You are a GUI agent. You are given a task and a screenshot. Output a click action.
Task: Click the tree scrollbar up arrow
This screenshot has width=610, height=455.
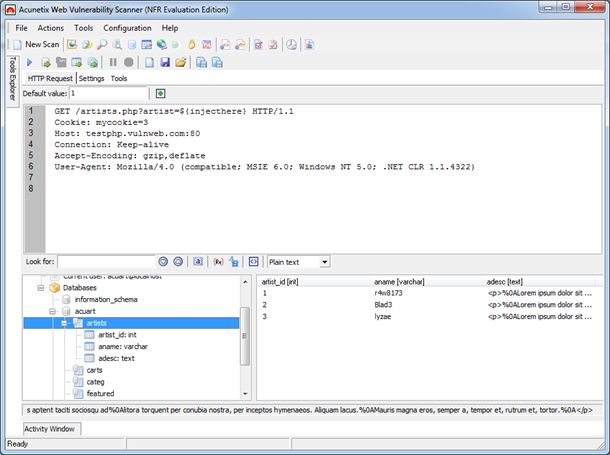tap(245, 282)
